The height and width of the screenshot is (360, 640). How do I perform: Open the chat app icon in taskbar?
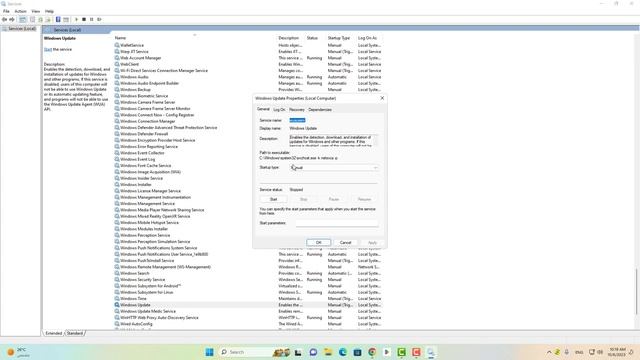tap(313, 352)
